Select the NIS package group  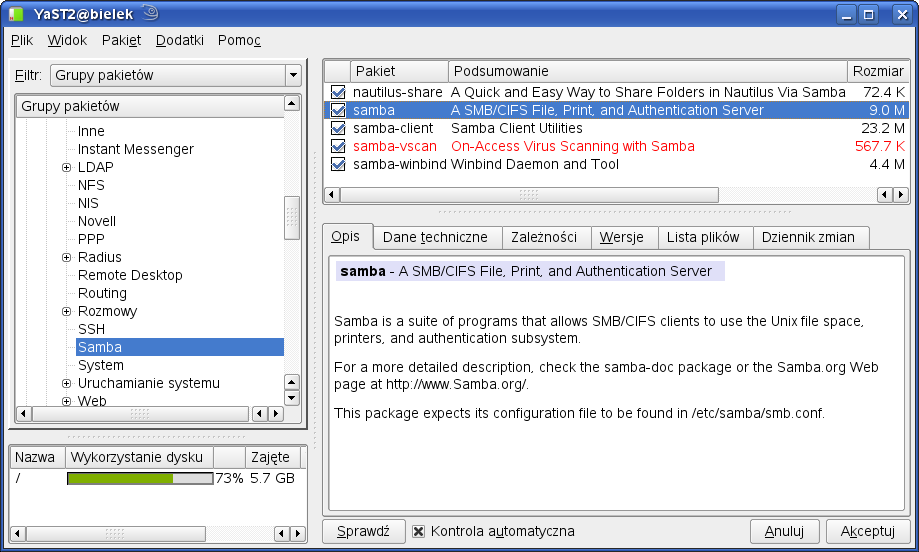click(88, 203)
